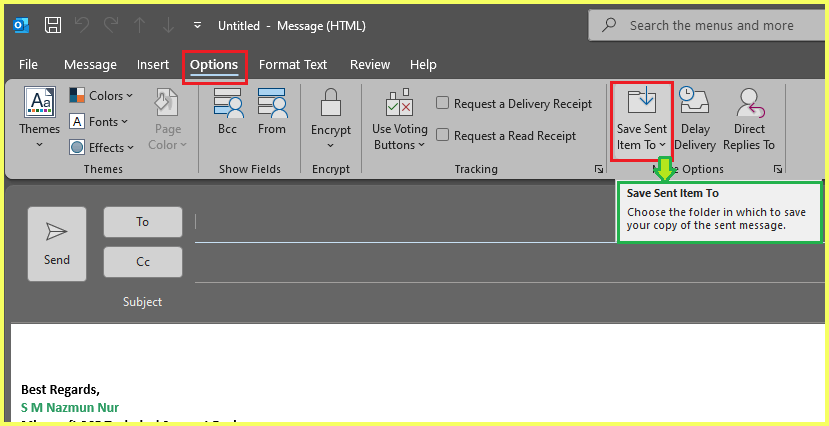The image size is (829, 426).
Task: Click the 'Best Regards,' signature text
Action: (60, 390)
